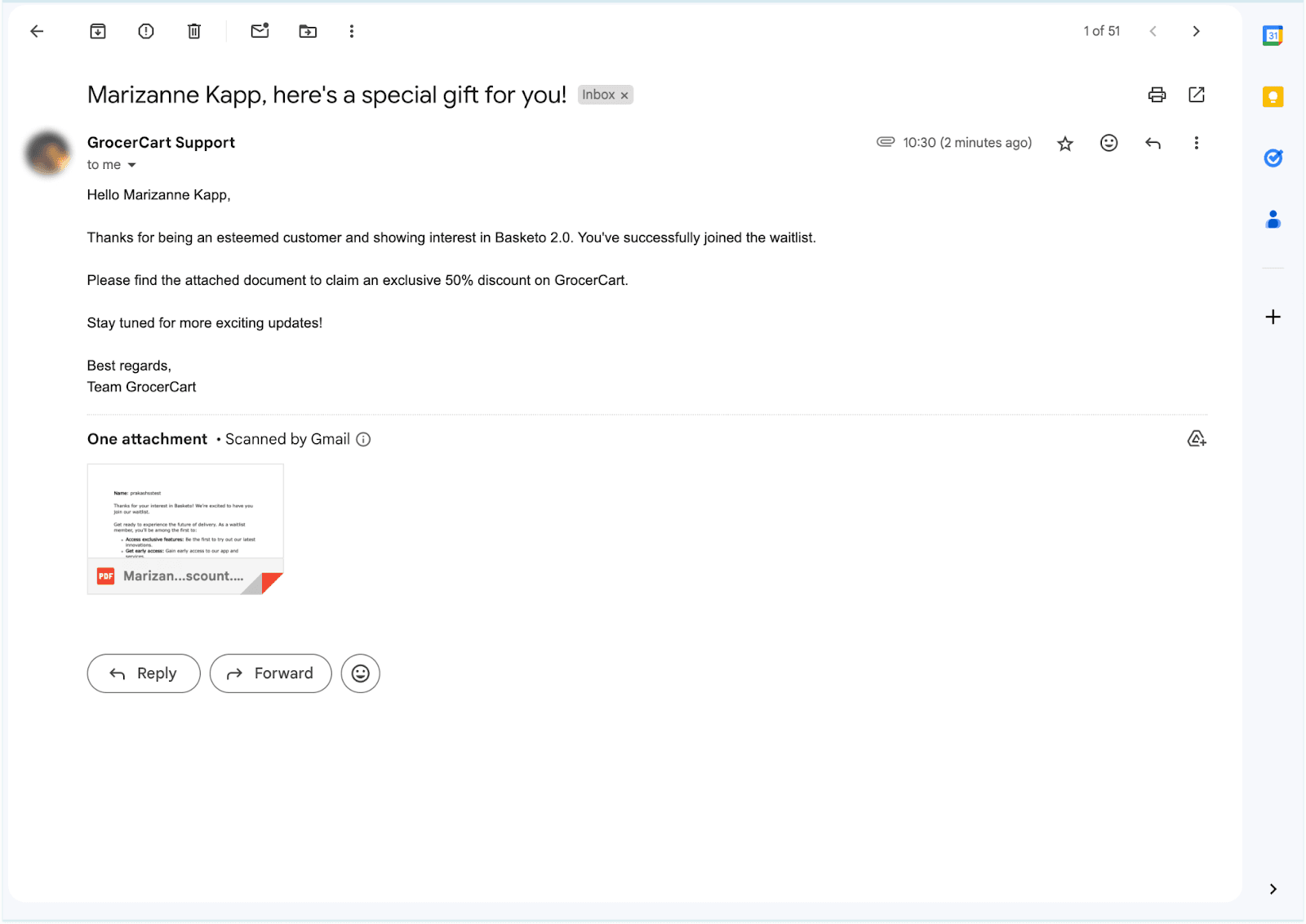The image size is (1306, 924).
Task: Expand recipient details next to 'to me'
Action: [x=131, y=165]
